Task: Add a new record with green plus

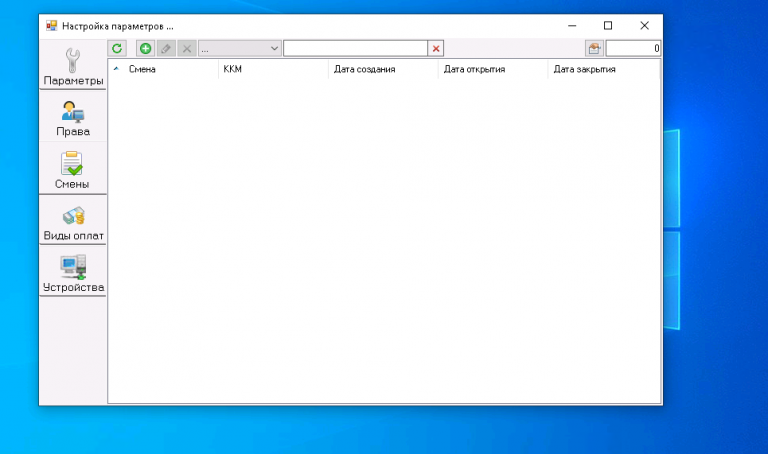Action: 145,48
